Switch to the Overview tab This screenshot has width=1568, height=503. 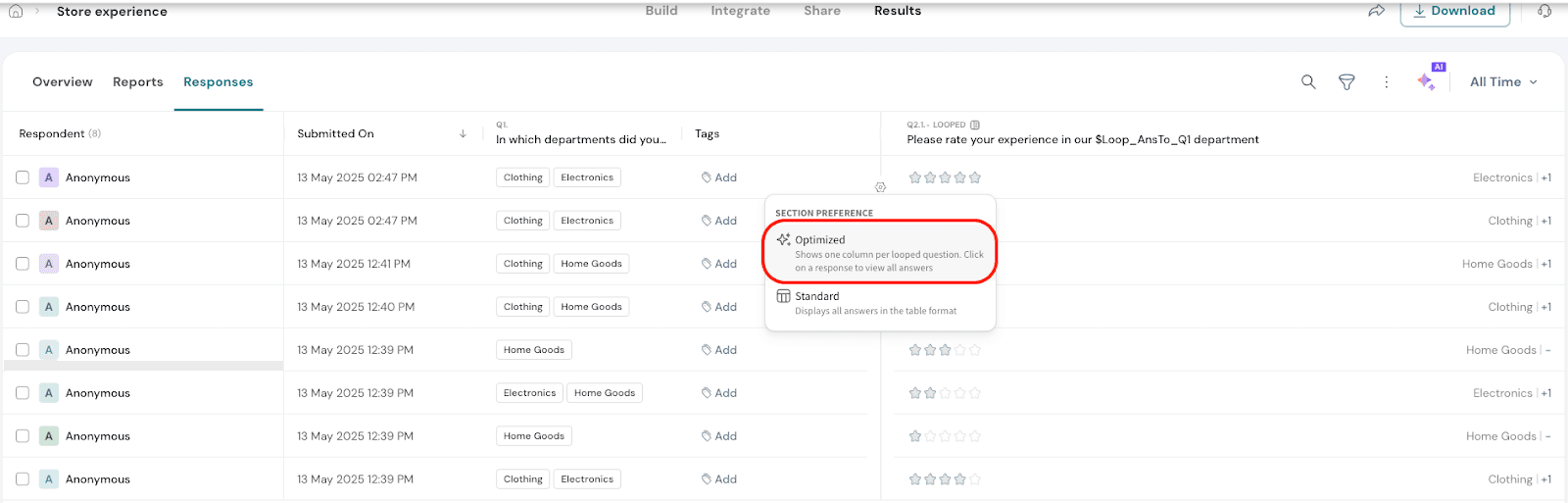click(x=63, y=82)
